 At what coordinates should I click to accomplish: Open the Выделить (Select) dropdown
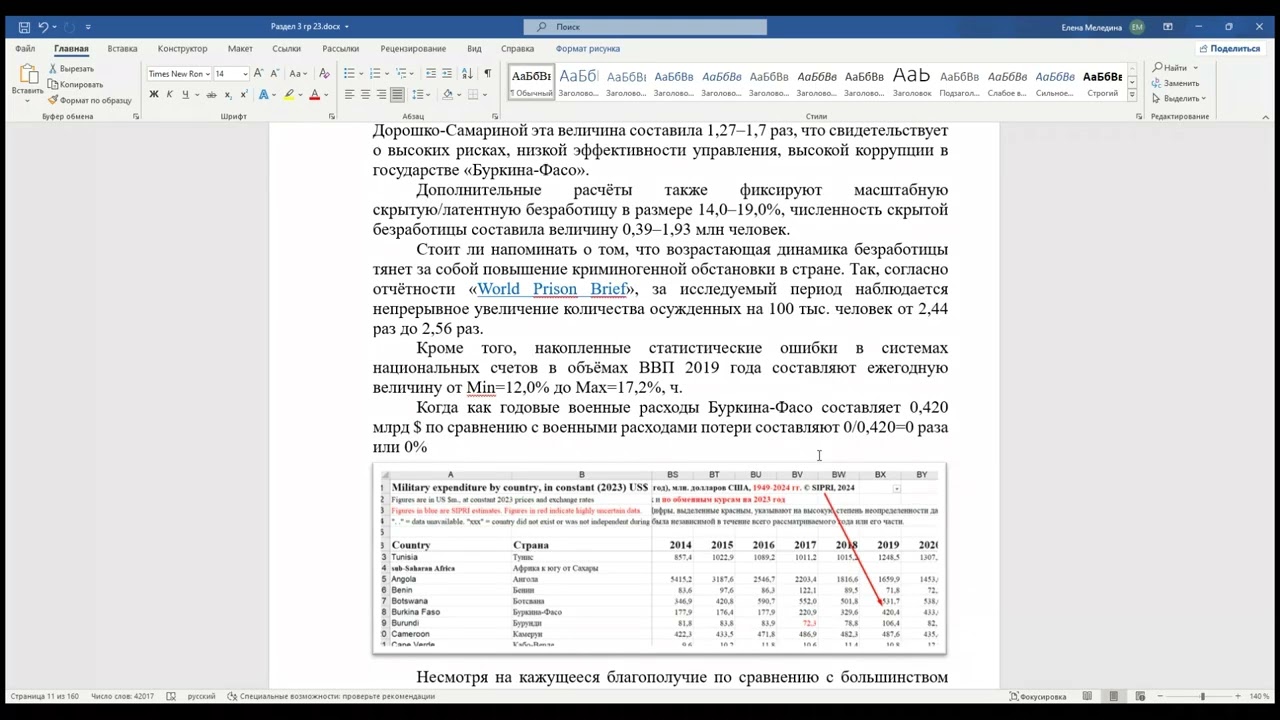point(1179,98)
